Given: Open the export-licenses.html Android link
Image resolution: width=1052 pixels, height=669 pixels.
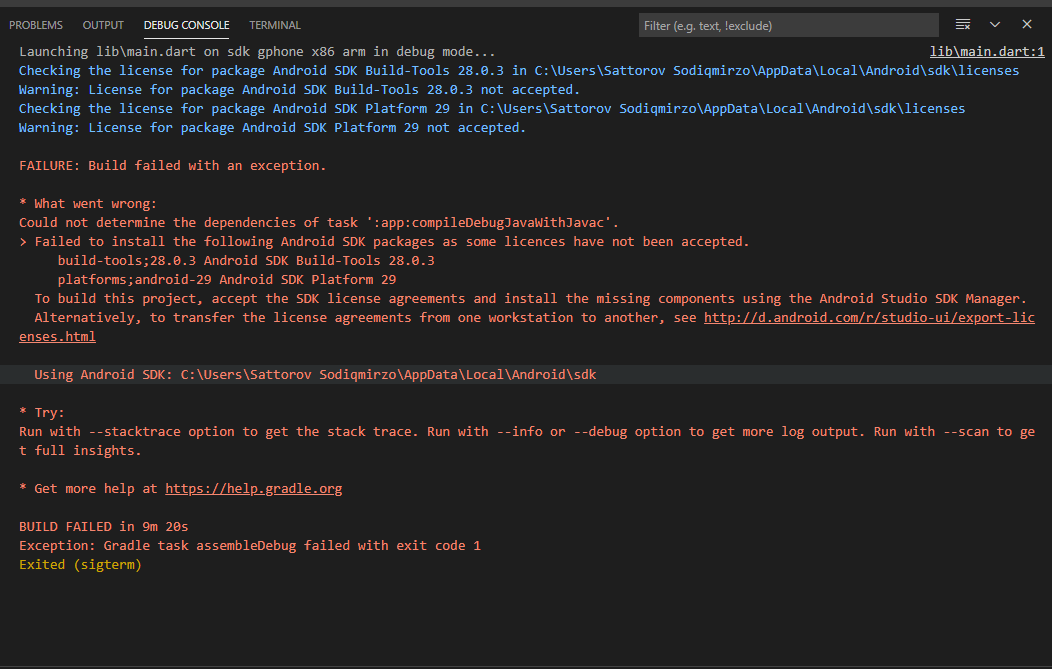Looking at the screenshot, I should pyautogui.click(x=869, y=317).
